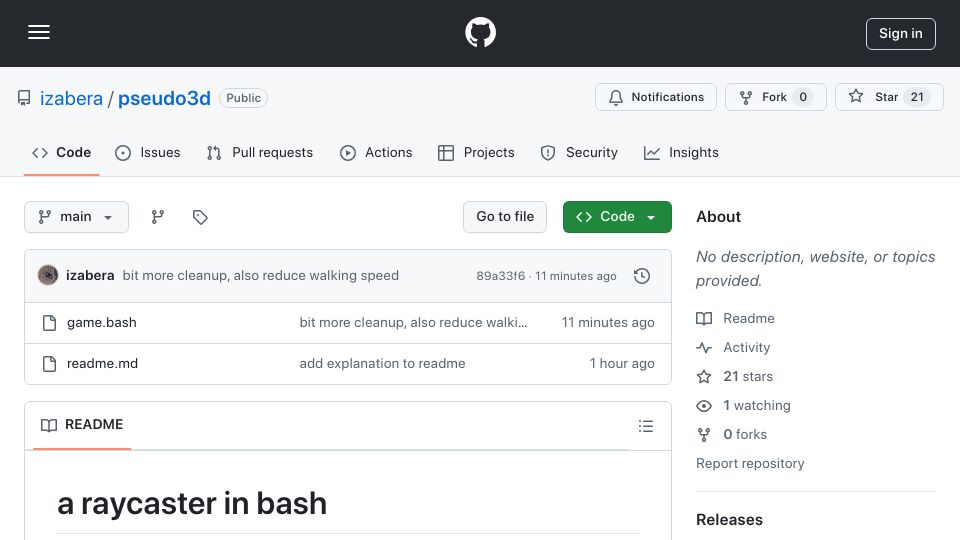
Task: View tags via the tag icon
Action: pyautogui.click(x=200, y=217)
